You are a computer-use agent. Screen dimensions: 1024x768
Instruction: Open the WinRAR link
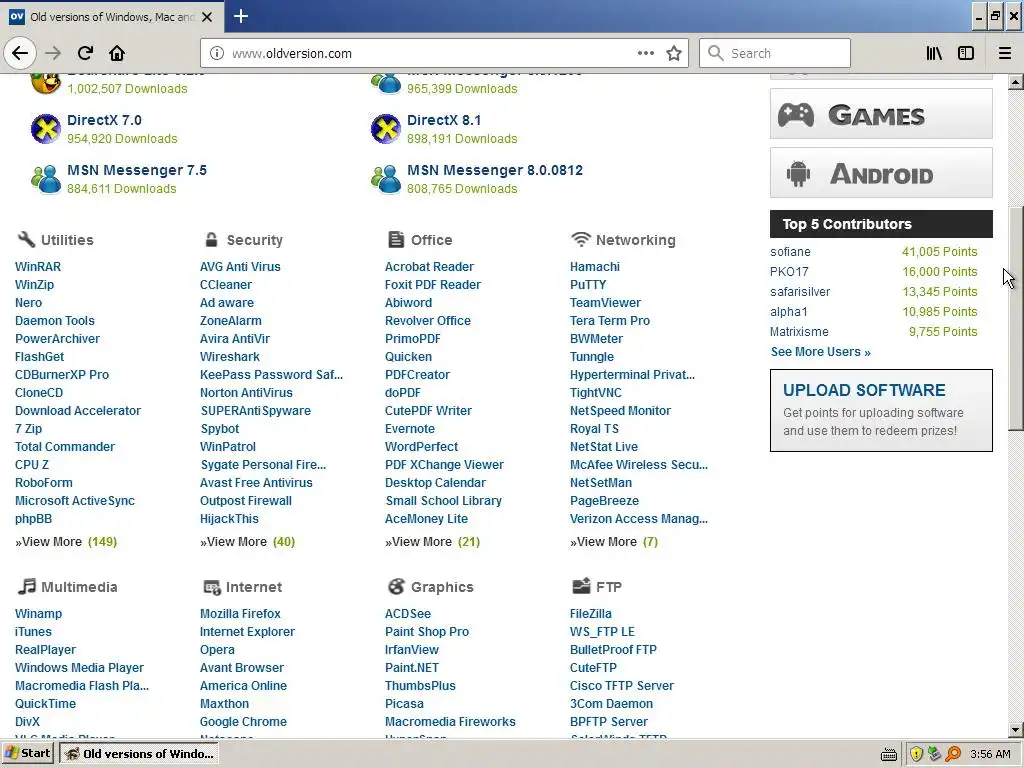[x=38, y=267]
